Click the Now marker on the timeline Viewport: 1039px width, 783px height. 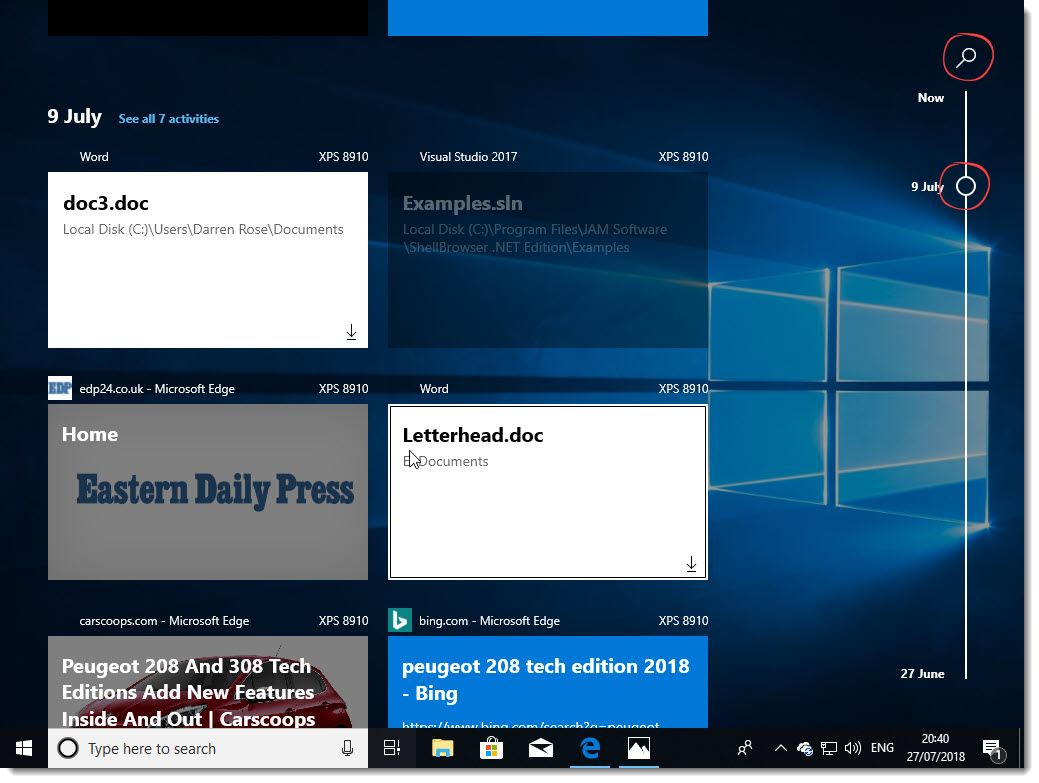tap(929, 97)
